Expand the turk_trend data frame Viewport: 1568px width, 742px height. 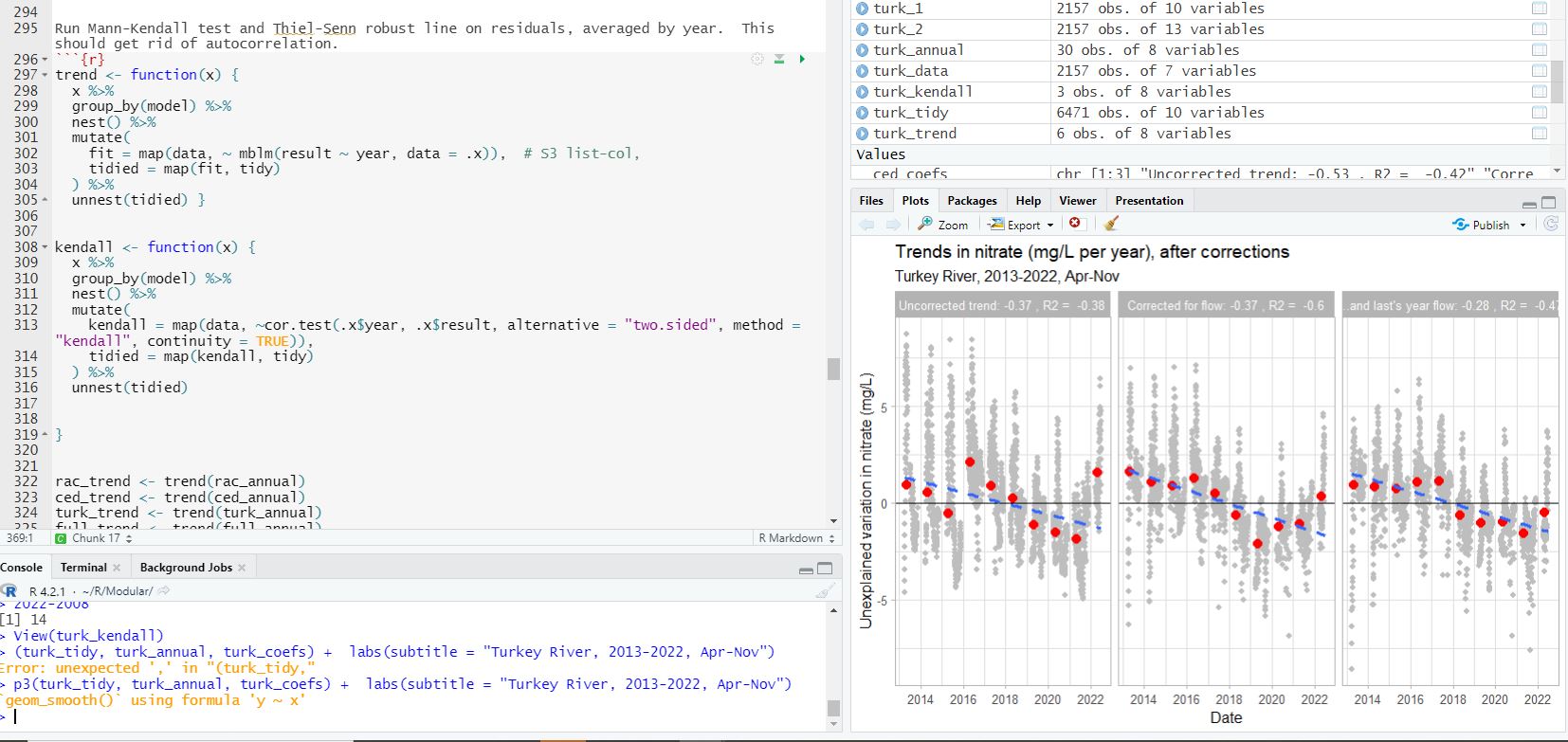click(862, 134)
